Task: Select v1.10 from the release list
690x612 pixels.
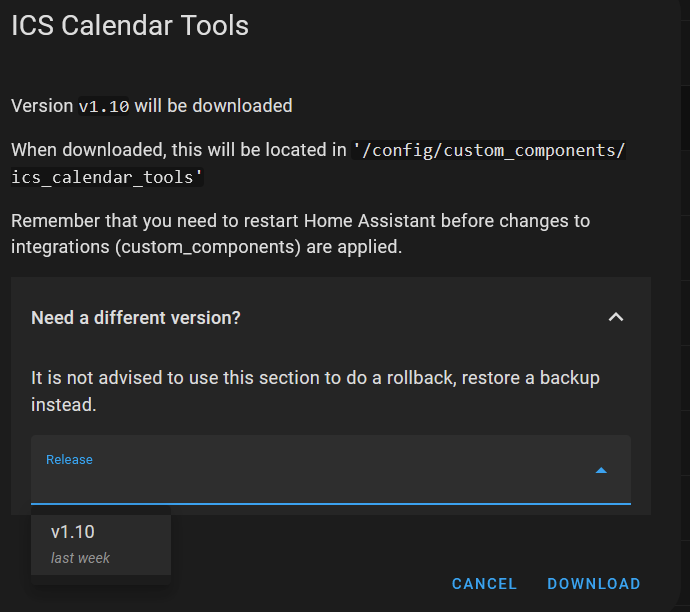Action: pyautogui.click(x=73, y=532)
